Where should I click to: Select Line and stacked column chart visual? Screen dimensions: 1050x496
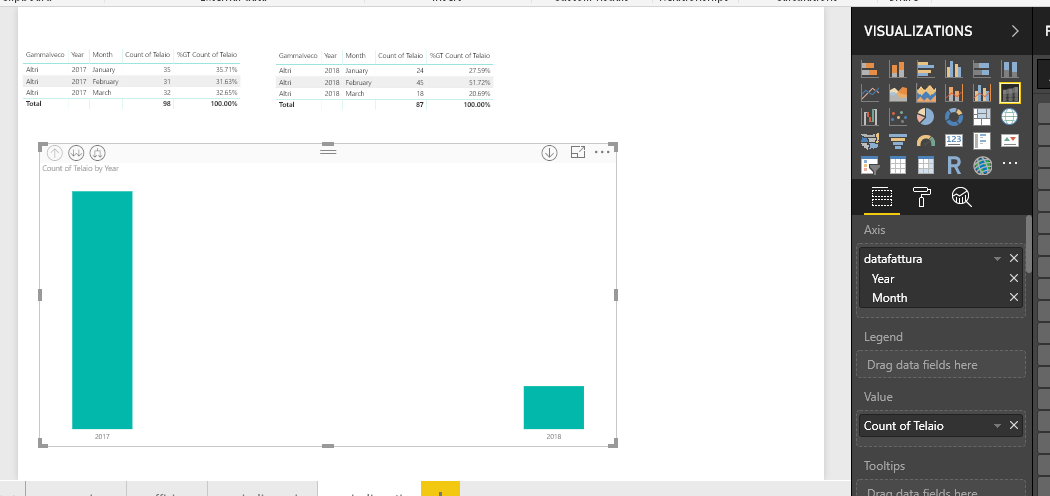[x=954, y=93]
